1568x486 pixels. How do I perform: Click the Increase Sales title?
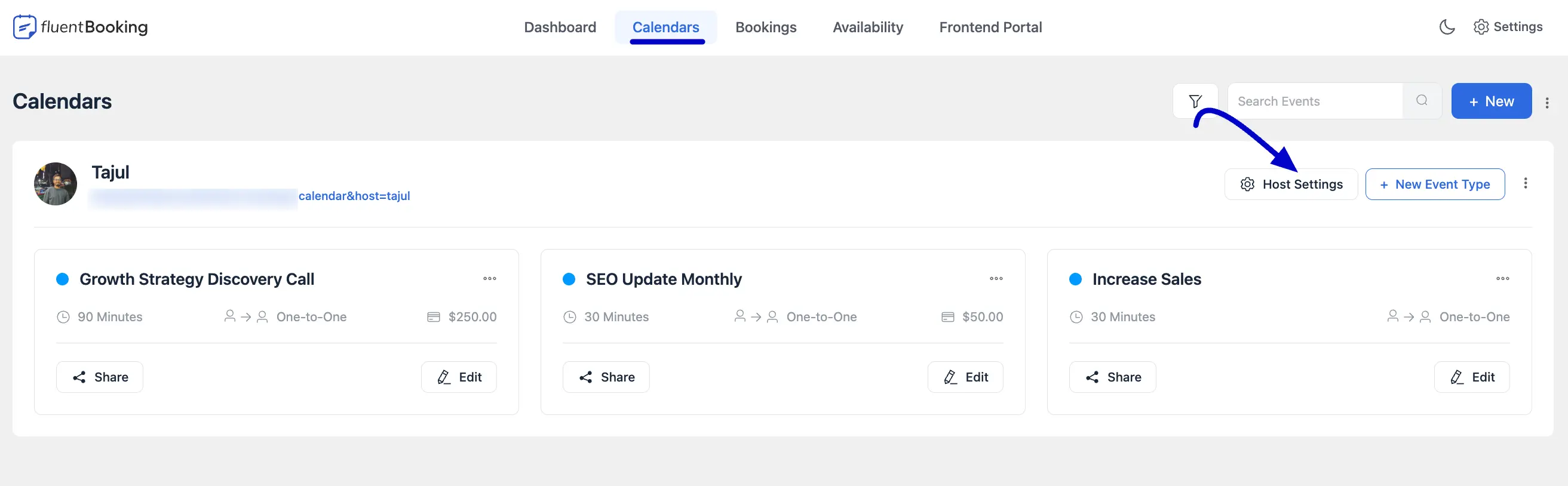1146,279
